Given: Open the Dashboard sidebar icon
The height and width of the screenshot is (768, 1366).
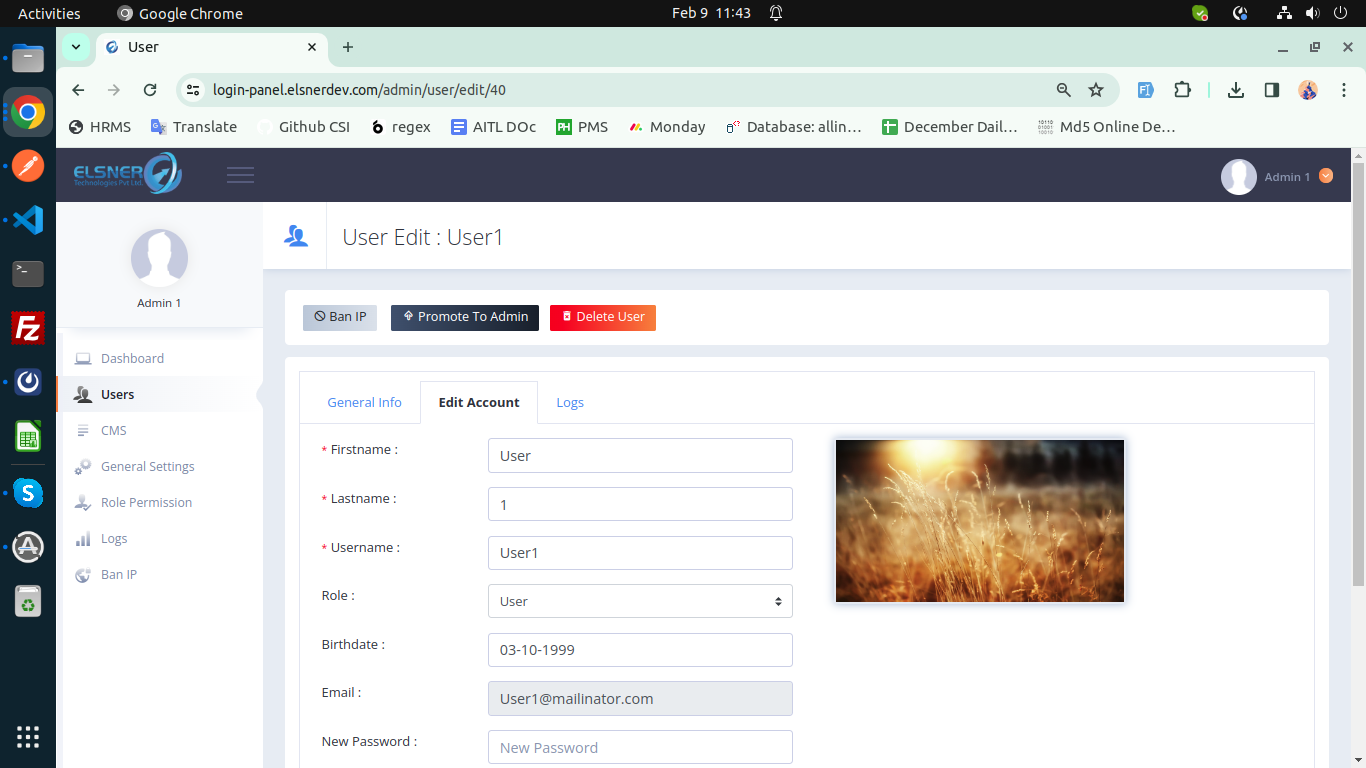Looking at the screenshot, I should [83, 358].
